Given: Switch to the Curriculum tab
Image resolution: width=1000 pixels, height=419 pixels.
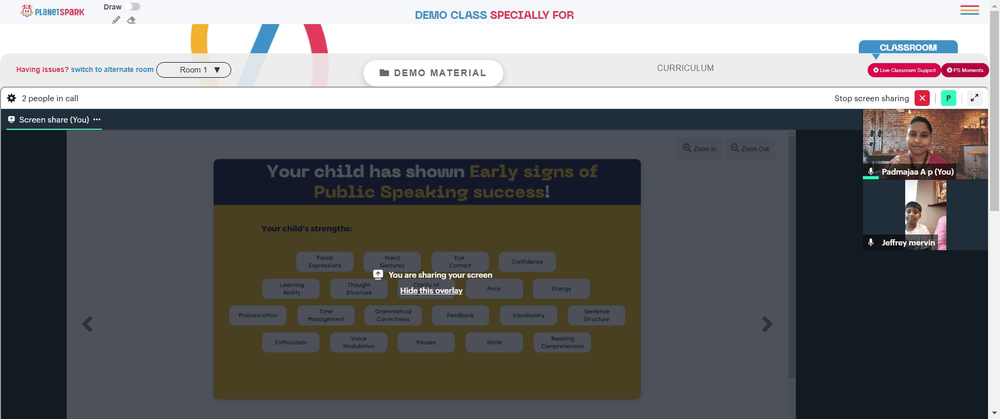Looking at the screenshot, I should click(686, 68).
